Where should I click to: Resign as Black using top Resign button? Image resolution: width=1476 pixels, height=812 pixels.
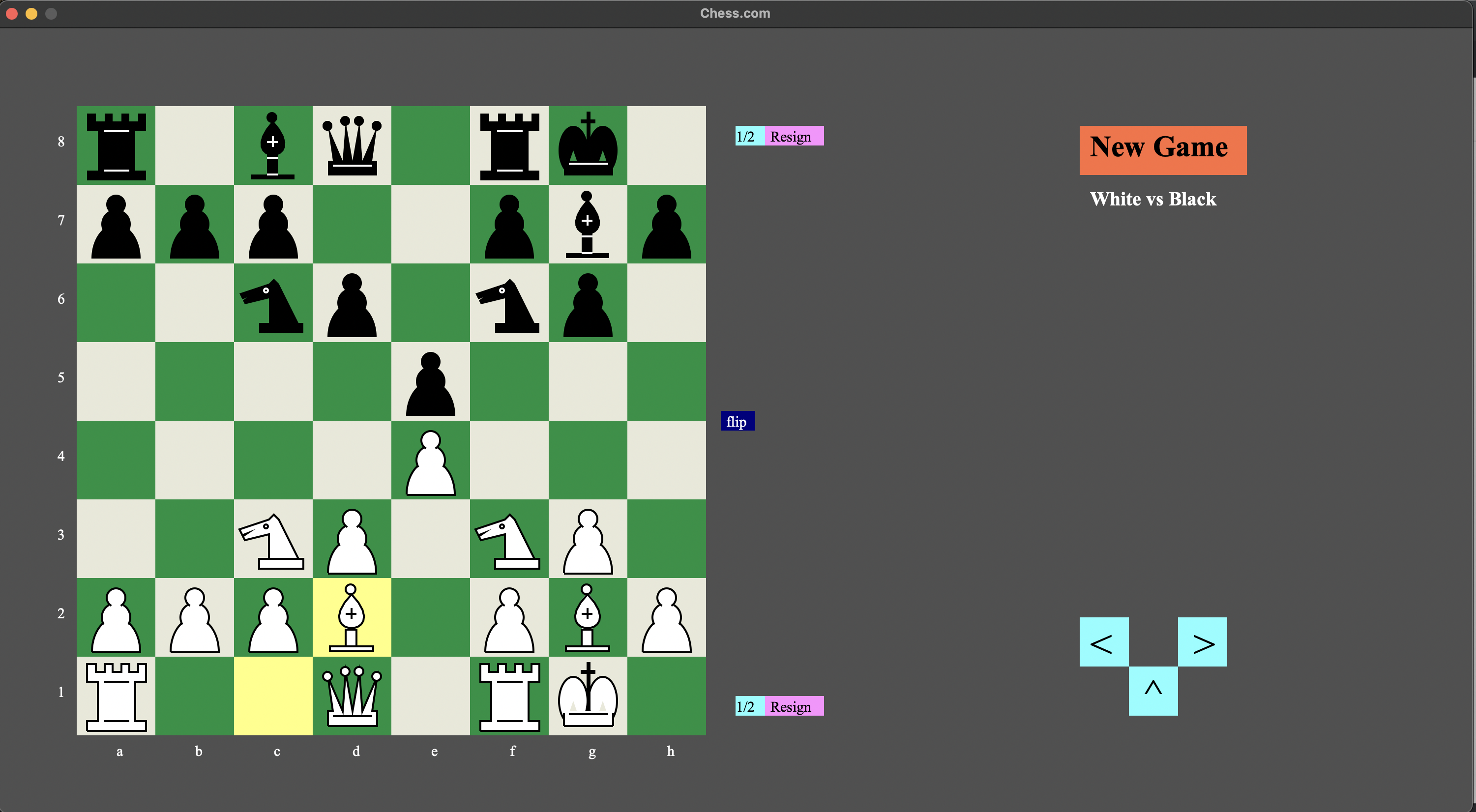coord(794,136)
